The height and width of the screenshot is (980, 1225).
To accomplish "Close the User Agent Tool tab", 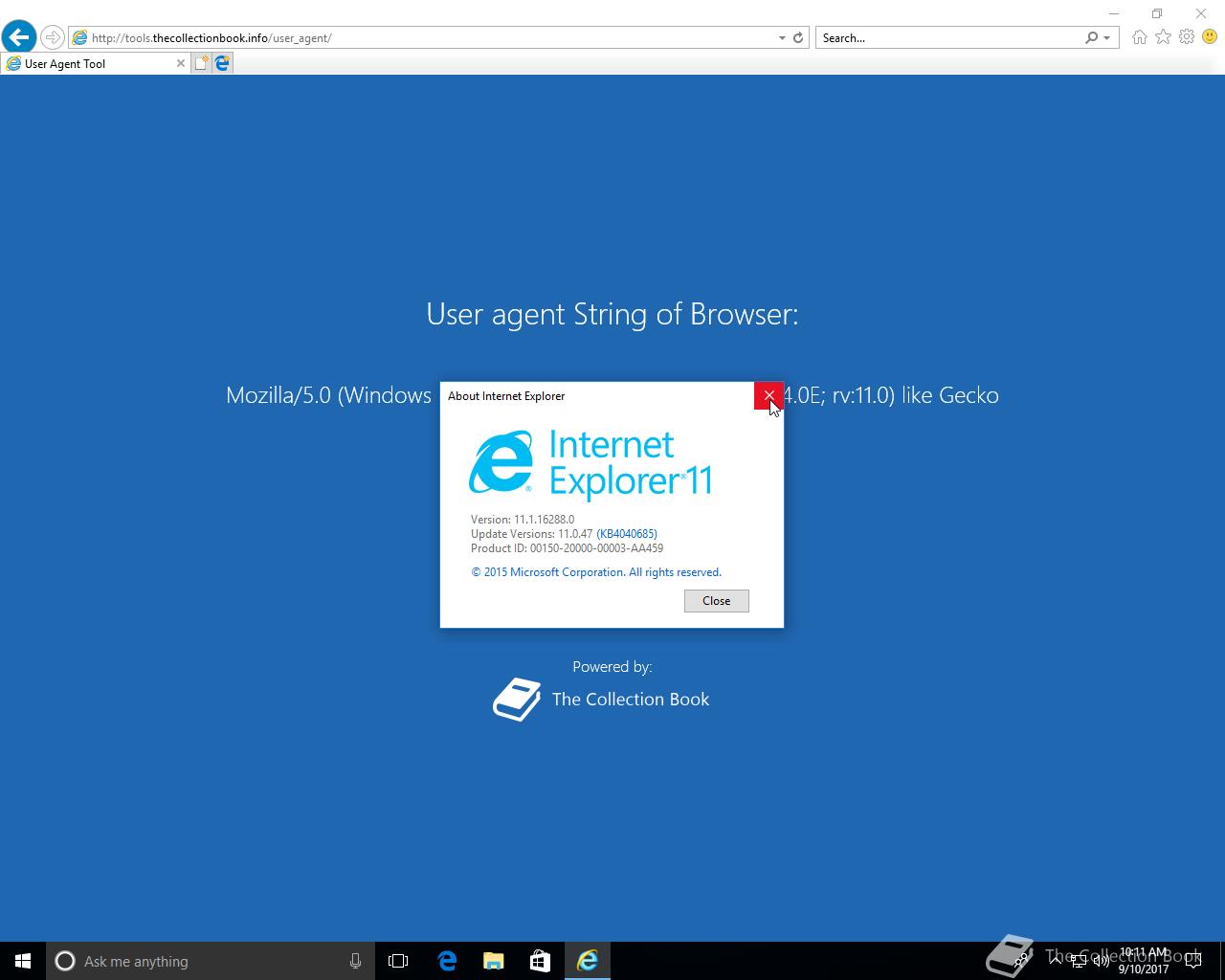I will click(180, 63).
